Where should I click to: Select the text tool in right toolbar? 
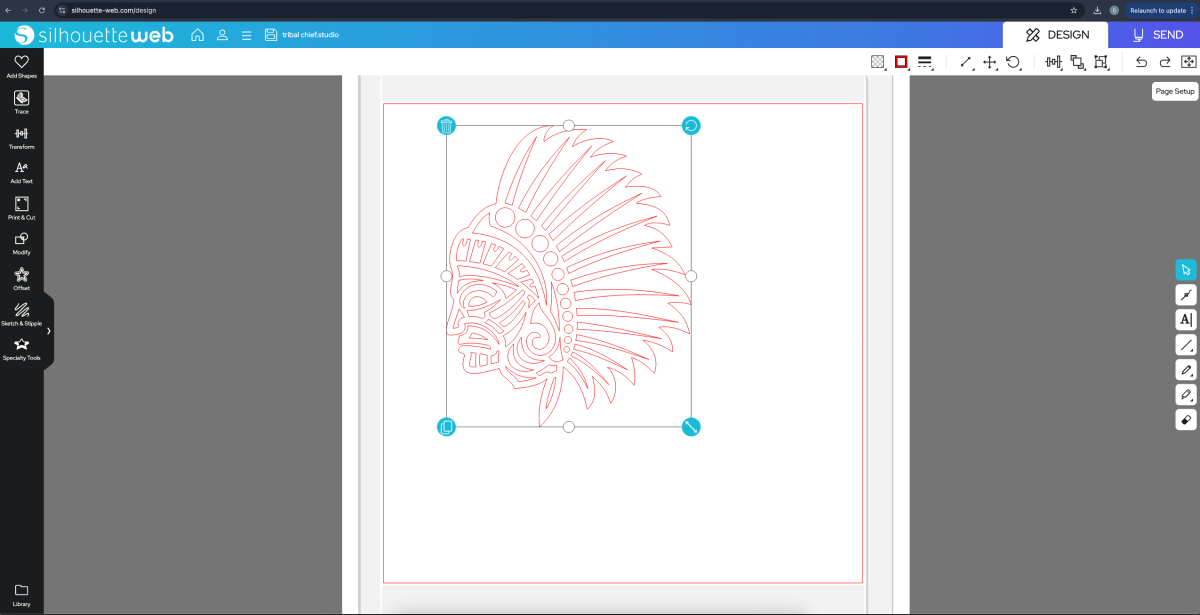coord(1186,320)
